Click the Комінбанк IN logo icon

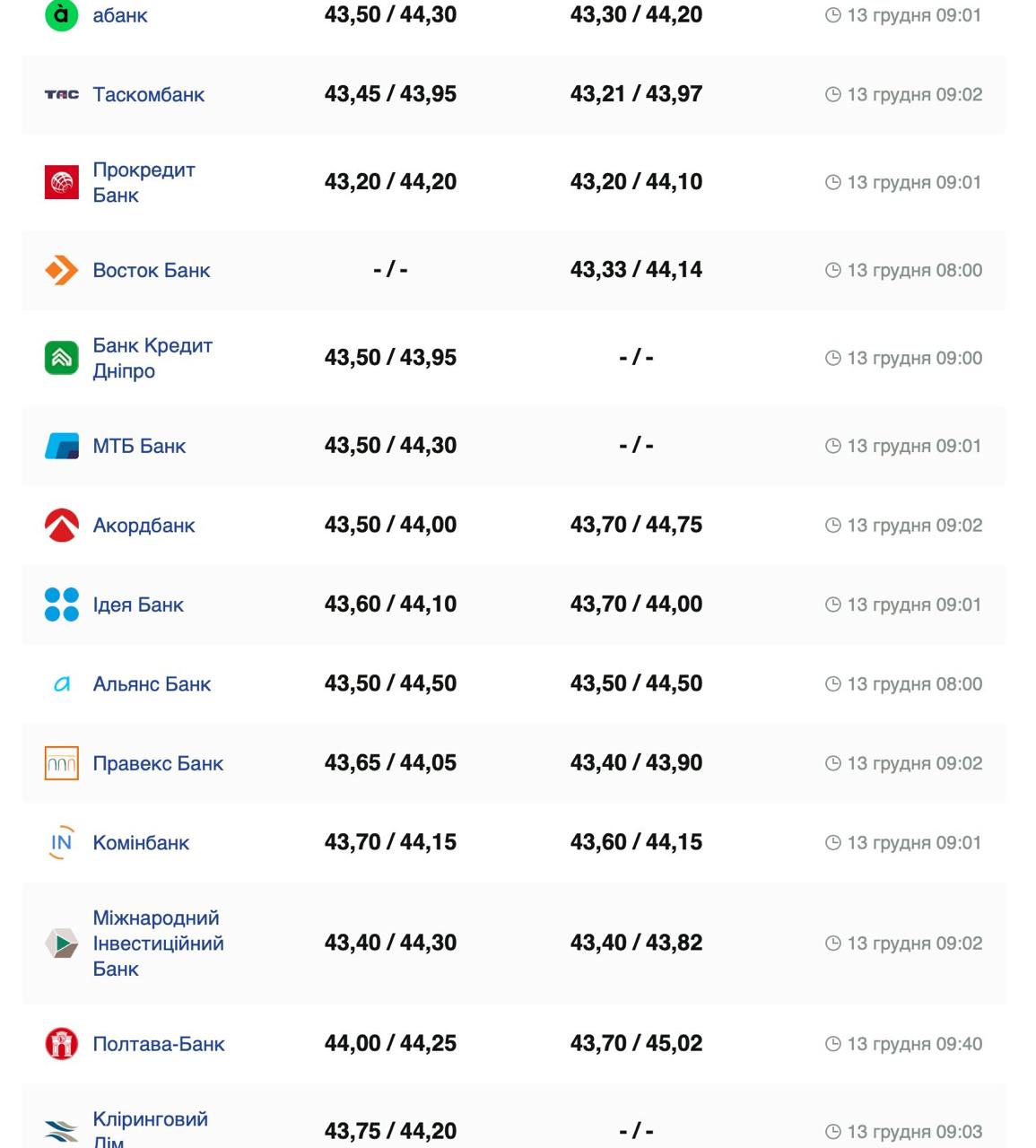(x=61, y=843)
